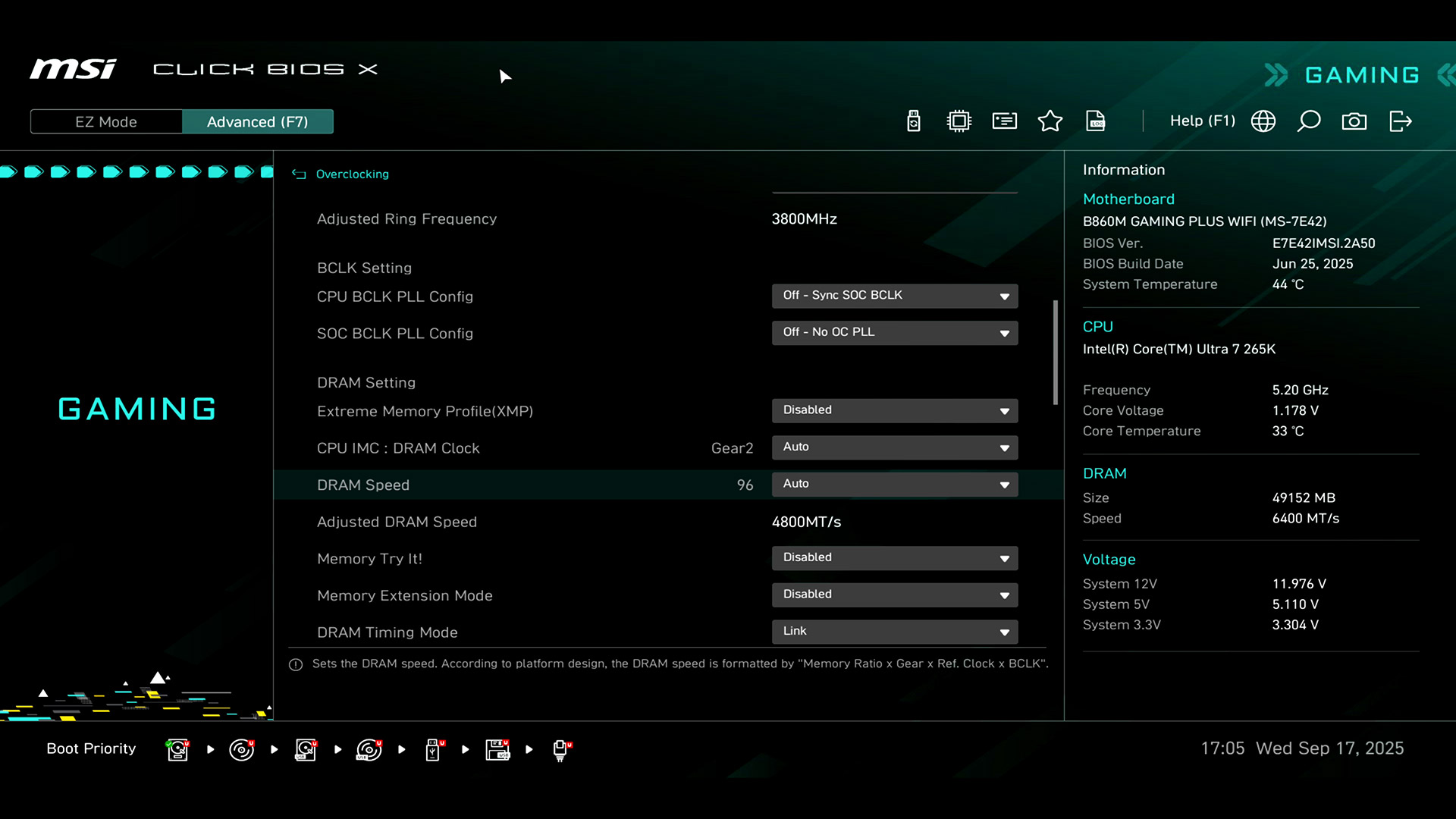The width and height of the screenshot is (1456, 819).
Task: Take a screenshot with camera icon
Action: 1354,121
